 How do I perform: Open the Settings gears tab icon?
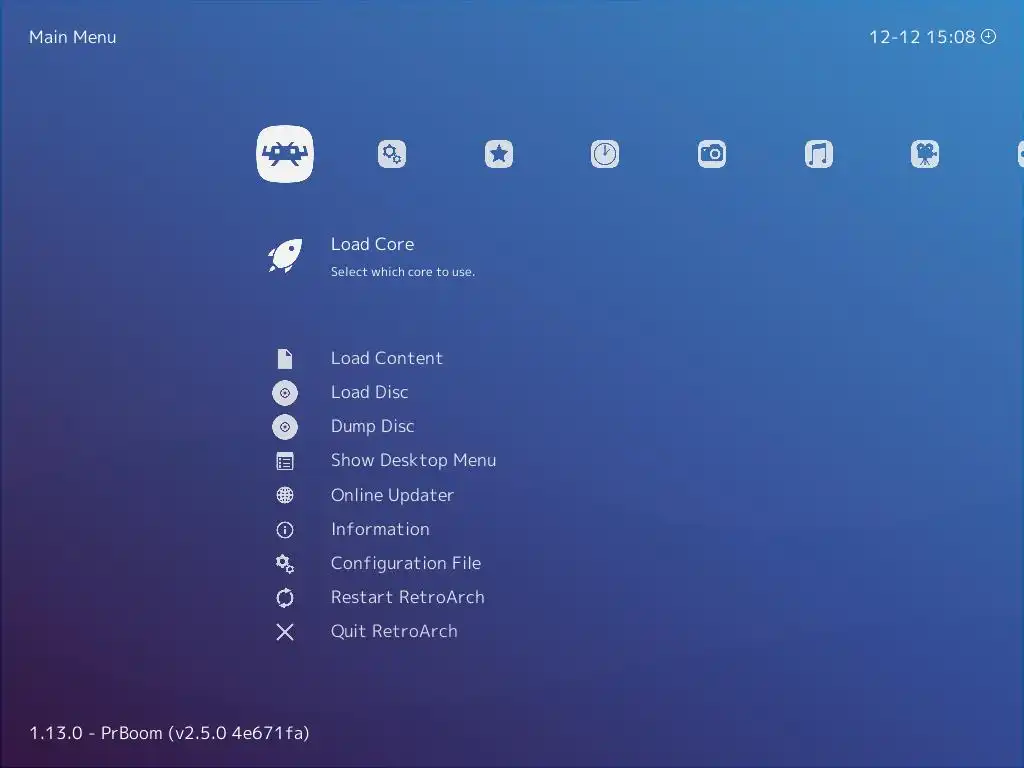pos(392,154)
